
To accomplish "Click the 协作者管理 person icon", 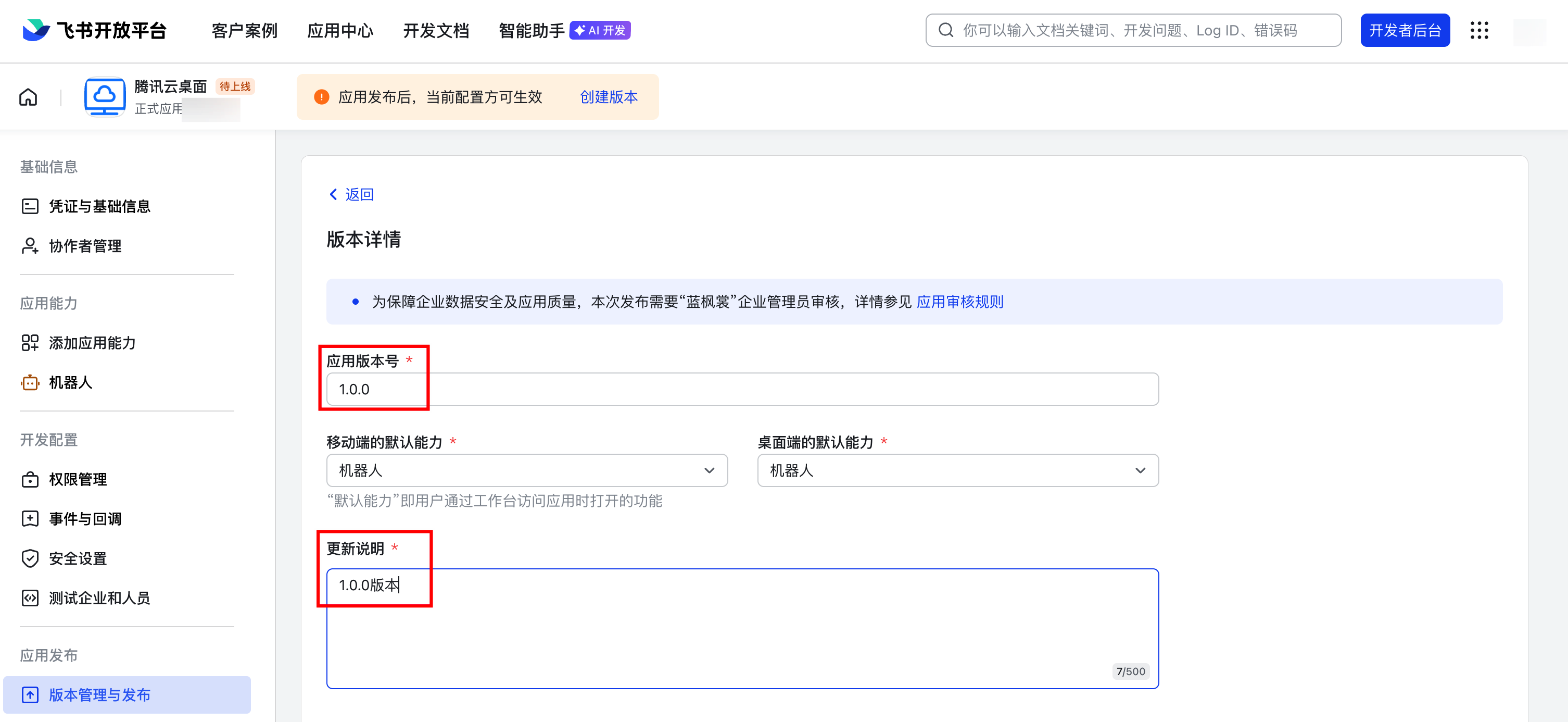I will coord(30,246).
